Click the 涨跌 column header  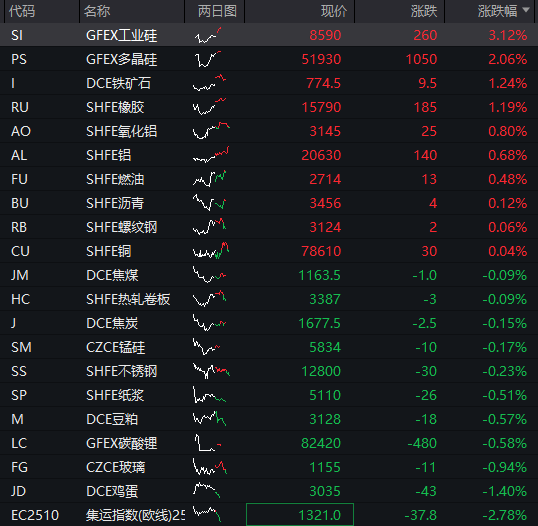click(424, 11)
